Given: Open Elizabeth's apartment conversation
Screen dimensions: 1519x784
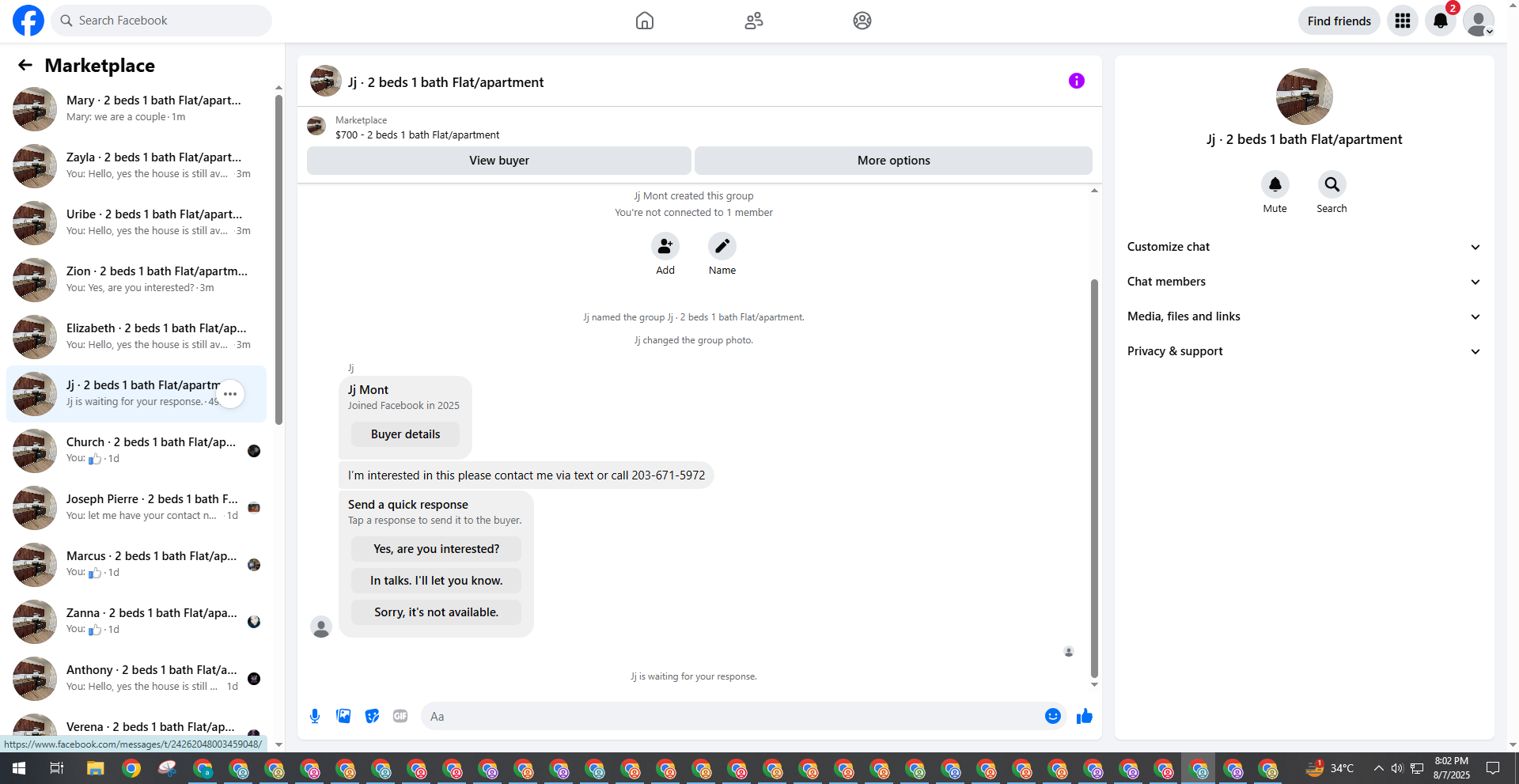Looking at the screenshot, I should [x=136, y=337].
